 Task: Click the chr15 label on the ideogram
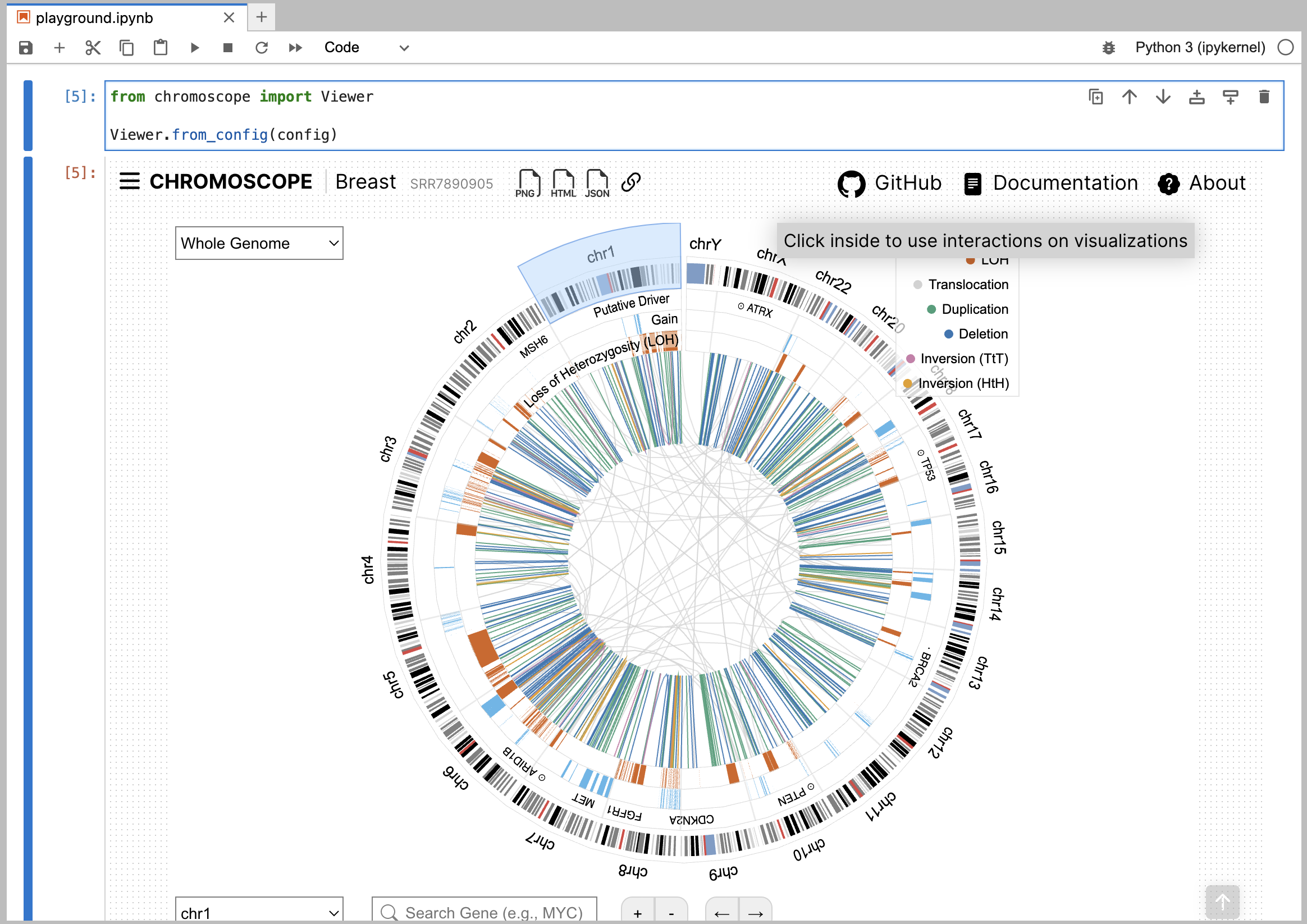click(x=999, y=537)
